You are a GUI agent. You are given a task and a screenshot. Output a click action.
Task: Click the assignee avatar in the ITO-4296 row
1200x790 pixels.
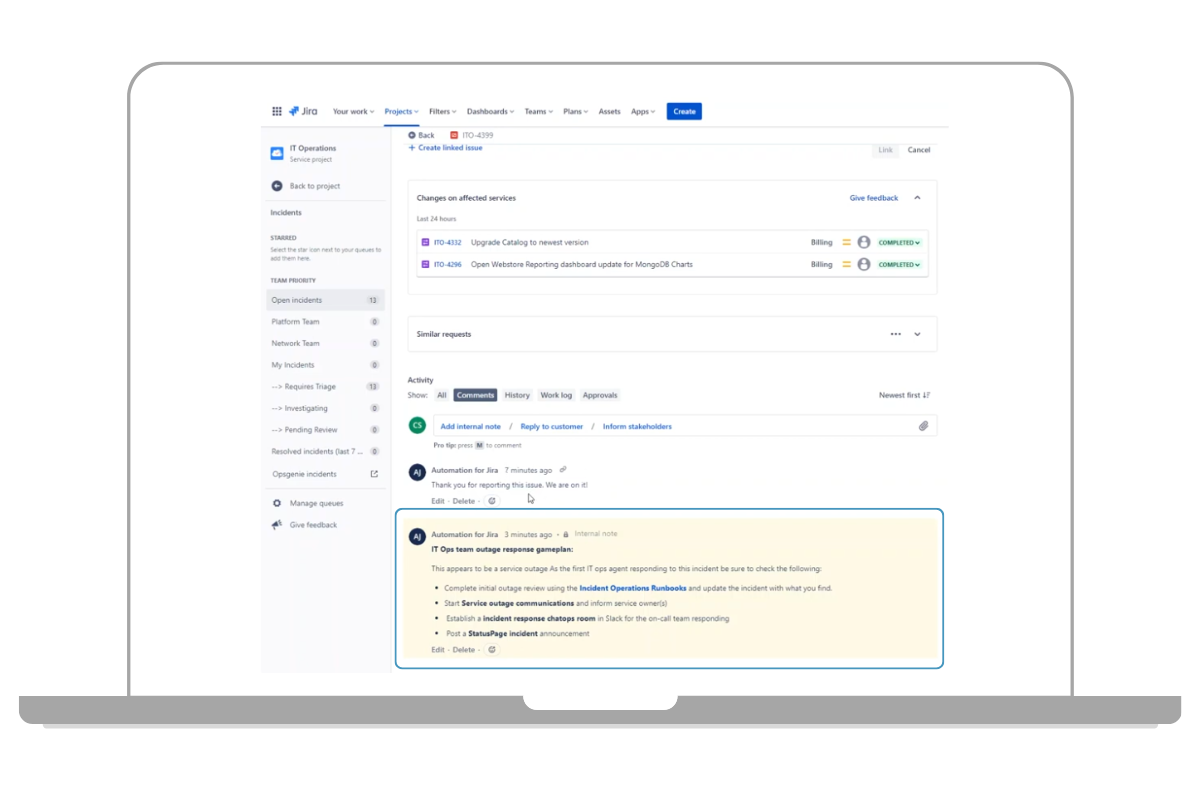click(x=864, y=265)
